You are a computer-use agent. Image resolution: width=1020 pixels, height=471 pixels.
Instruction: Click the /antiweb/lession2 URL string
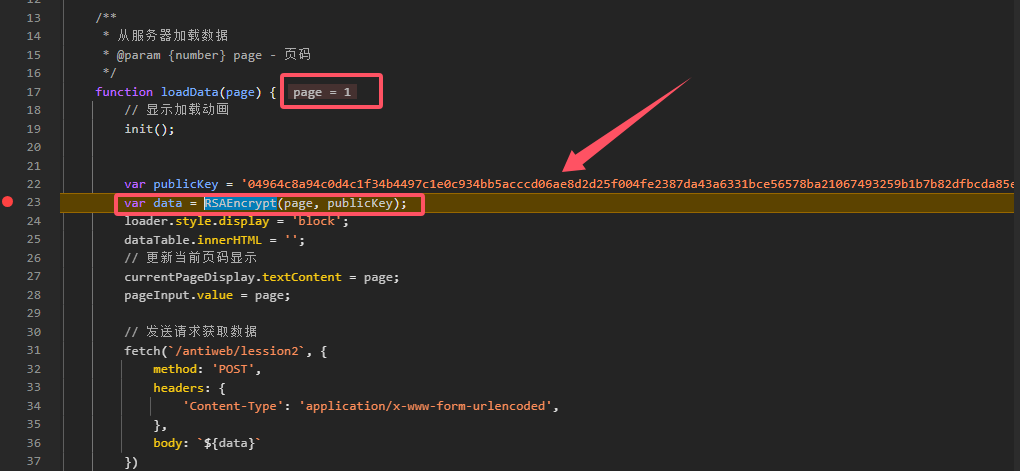[236, 350]
